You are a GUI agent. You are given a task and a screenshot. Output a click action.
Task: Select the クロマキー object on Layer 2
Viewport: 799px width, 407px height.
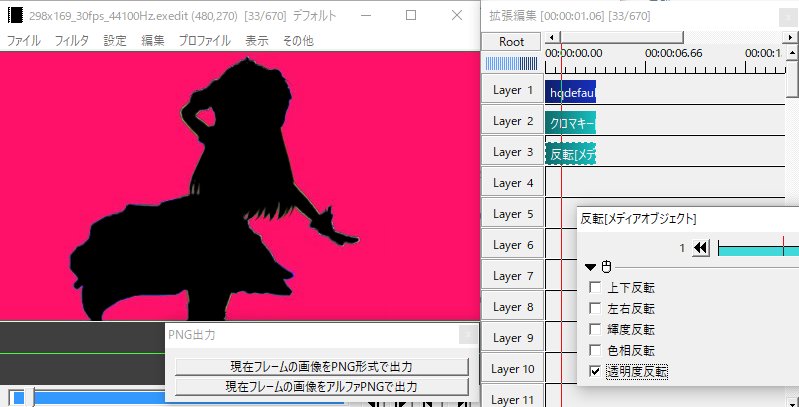point(570,123)
